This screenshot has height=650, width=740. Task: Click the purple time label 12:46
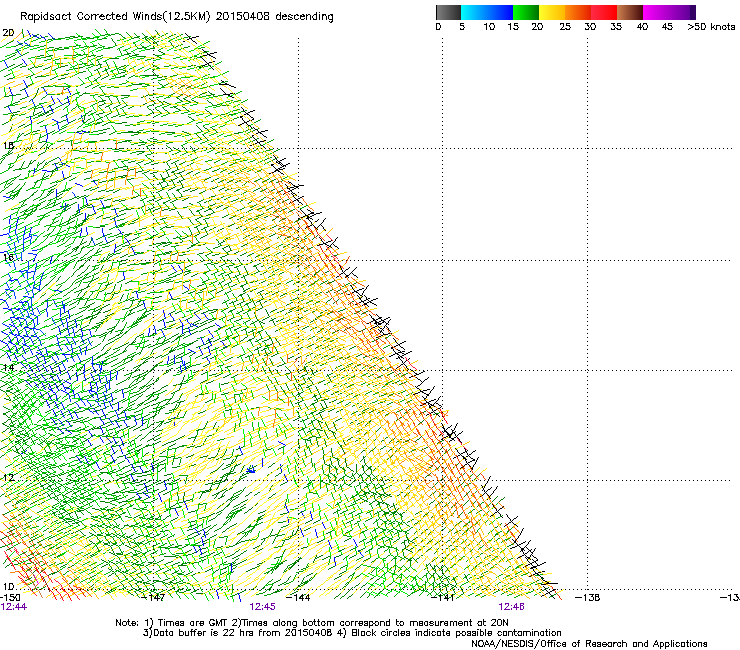(x=512, y=607)
